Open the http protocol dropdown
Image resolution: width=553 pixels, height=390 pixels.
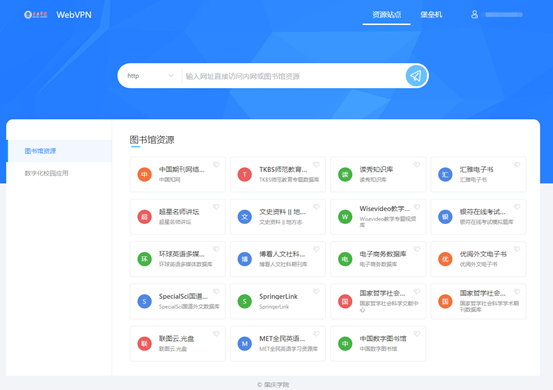(x=151, y=76)
